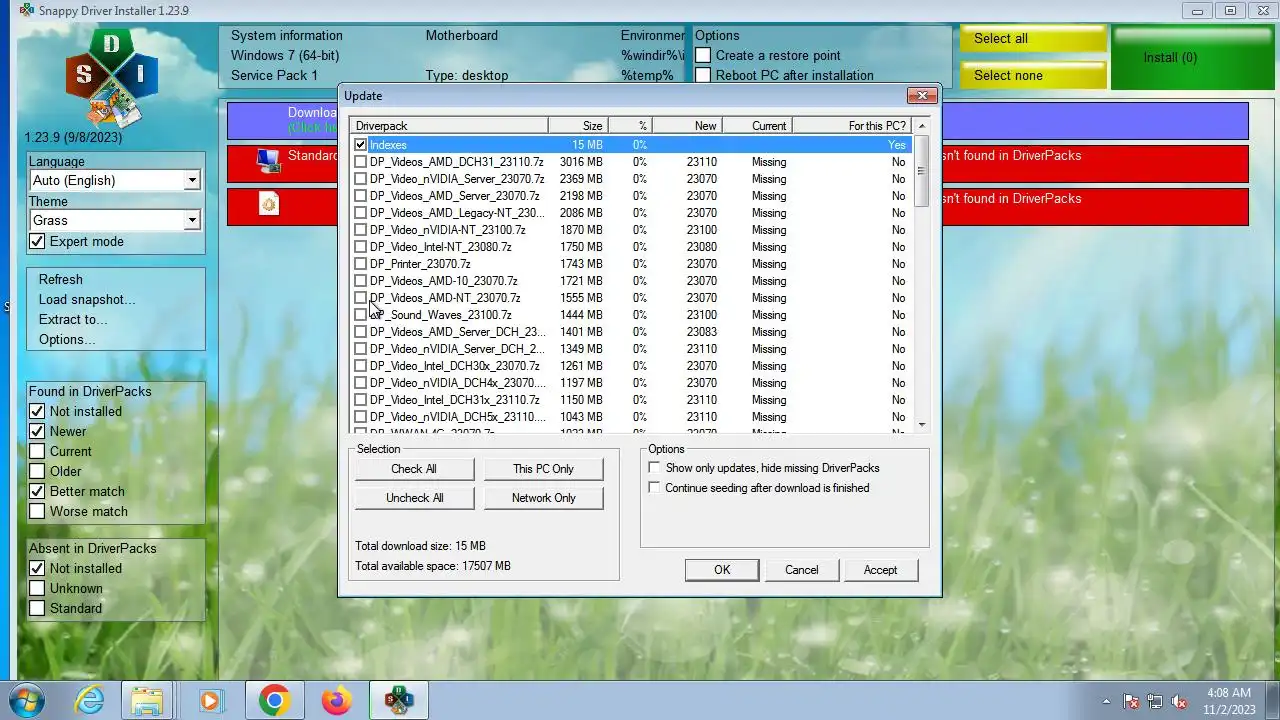Sort by the Size column header
Image resolution: width=1280 pixels, height=720 pixels.
(578, 125)
